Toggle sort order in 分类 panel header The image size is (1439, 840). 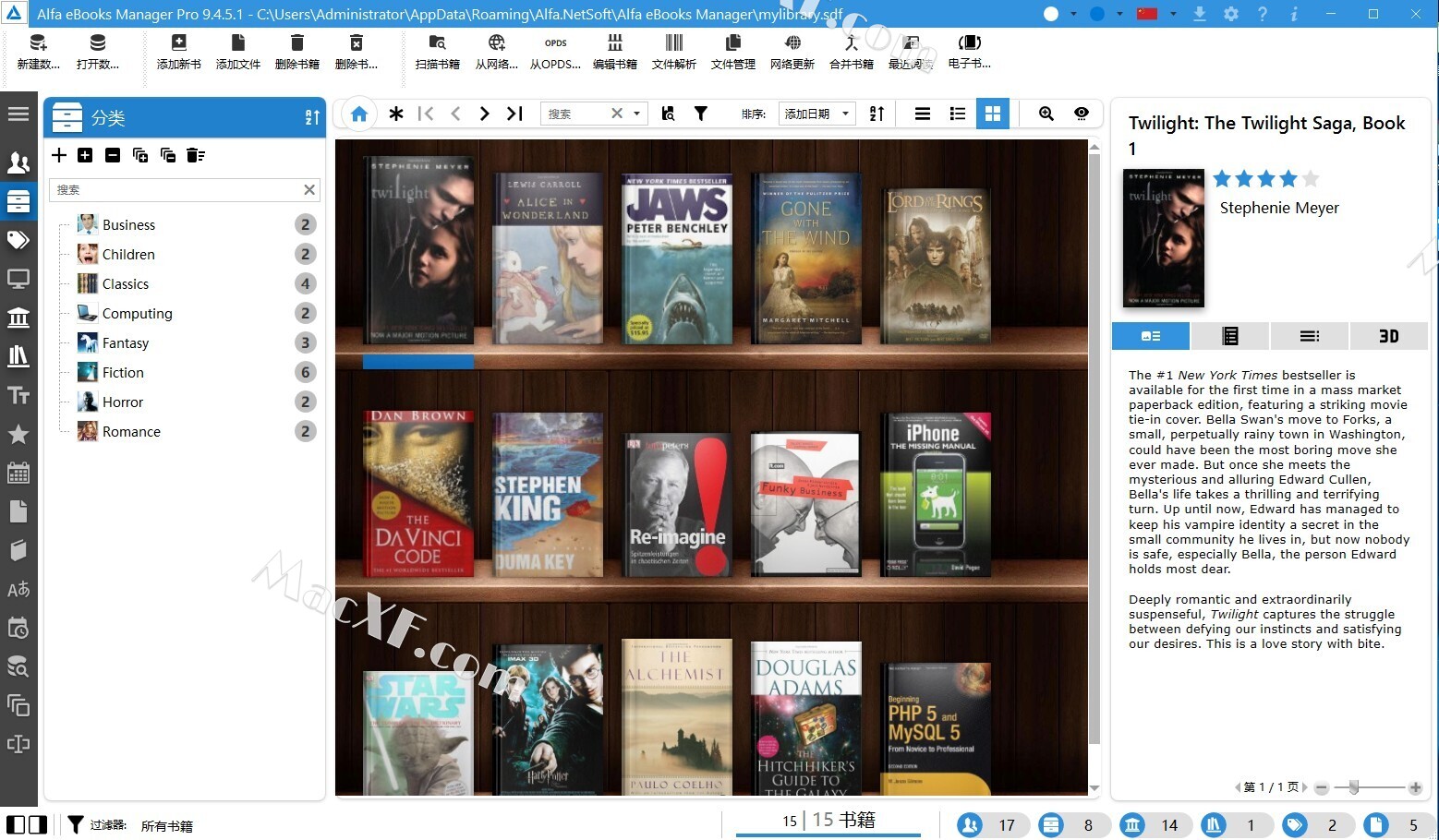coord(312,118)
